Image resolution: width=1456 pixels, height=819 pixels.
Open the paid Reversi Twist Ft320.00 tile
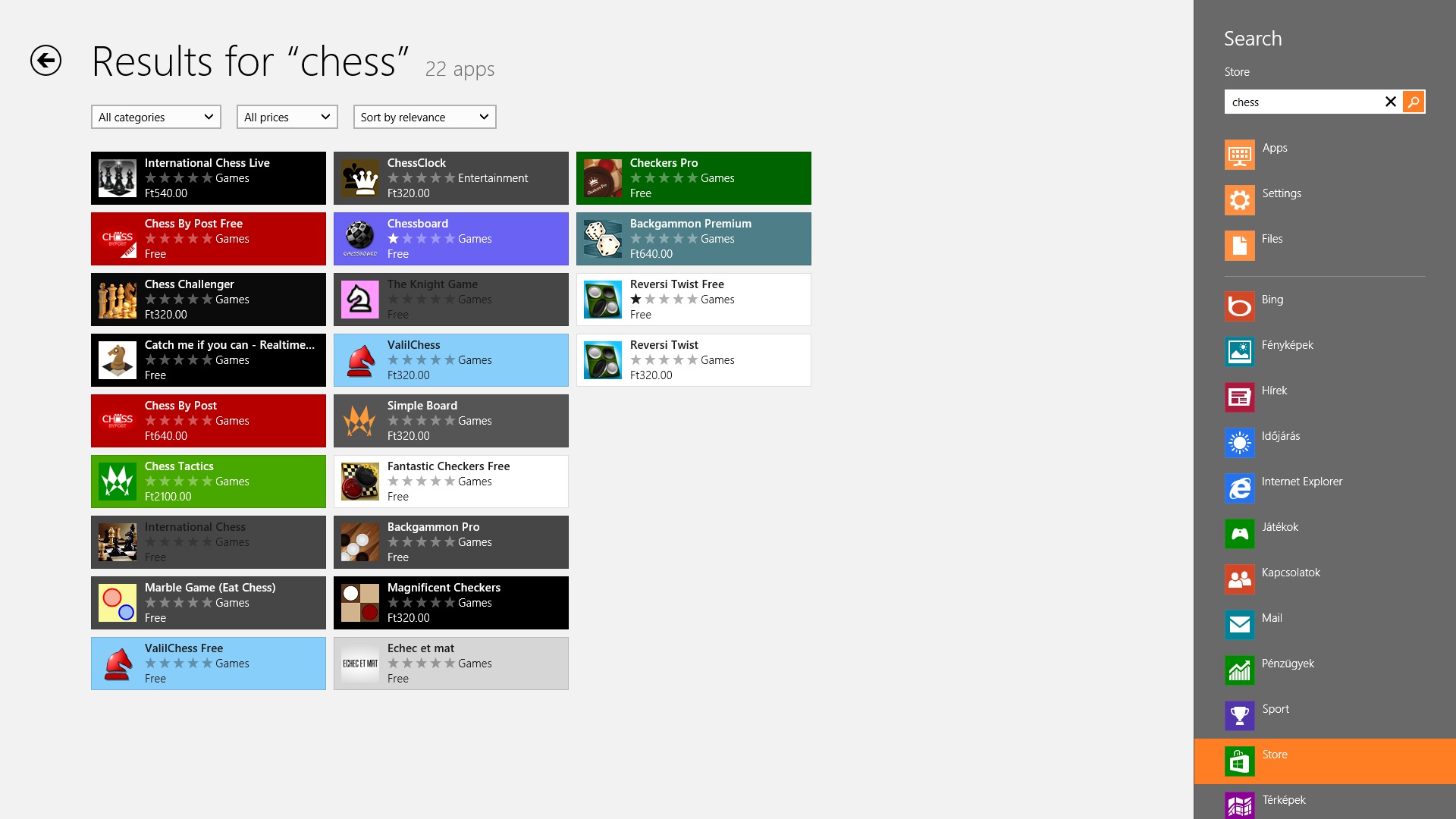pos(694,360)
